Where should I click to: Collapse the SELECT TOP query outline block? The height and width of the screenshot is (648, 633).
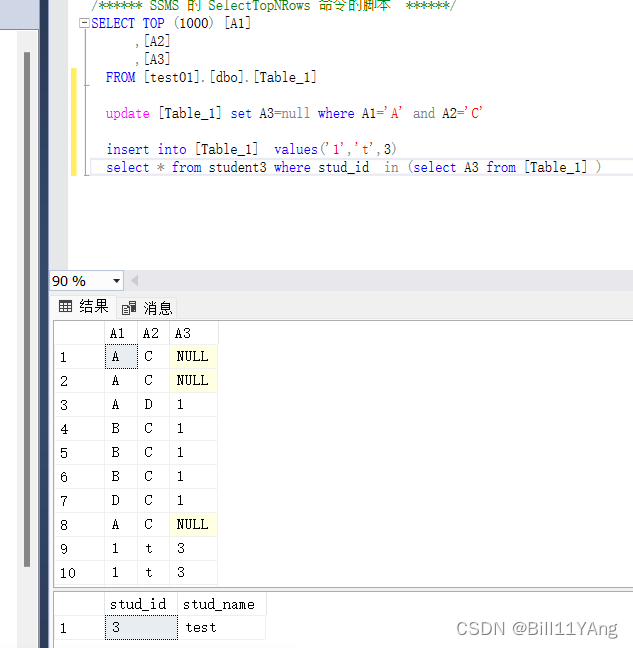(x=84, y=23)
